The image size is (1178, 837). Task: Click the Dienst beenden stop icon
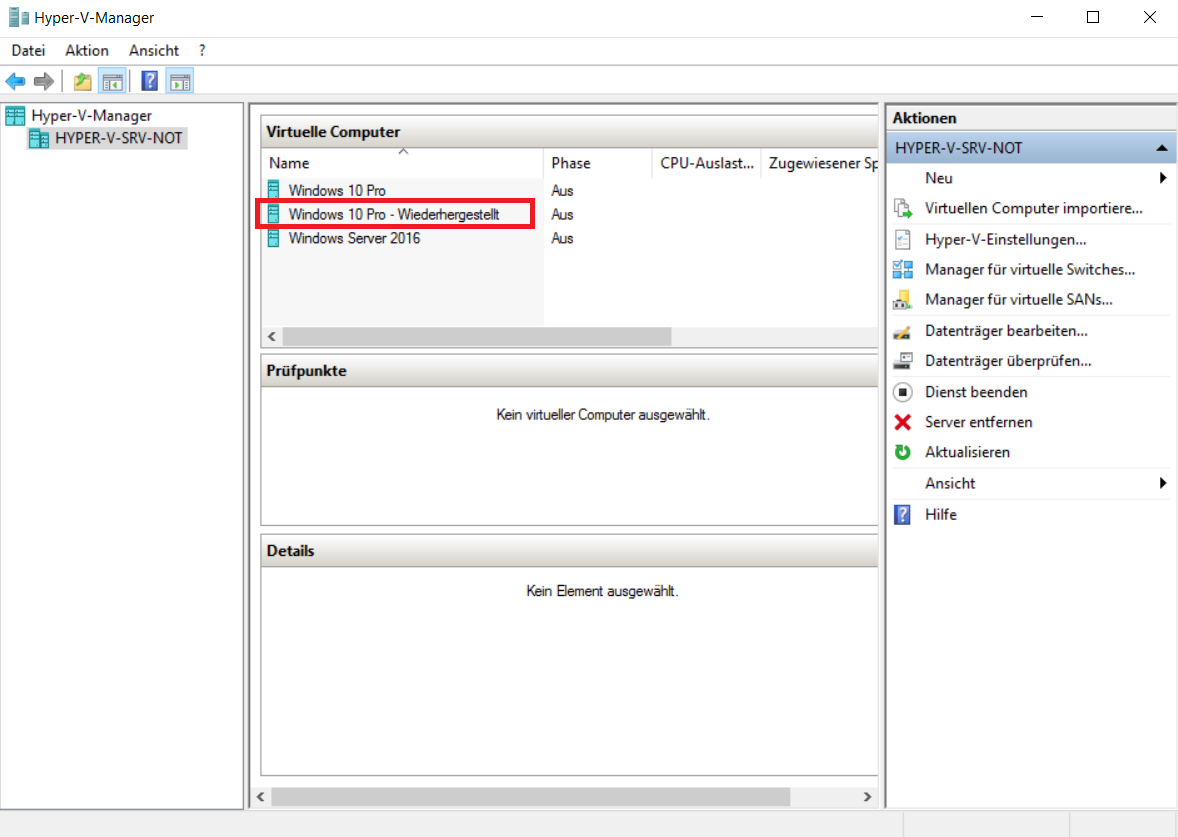point(903,392)
